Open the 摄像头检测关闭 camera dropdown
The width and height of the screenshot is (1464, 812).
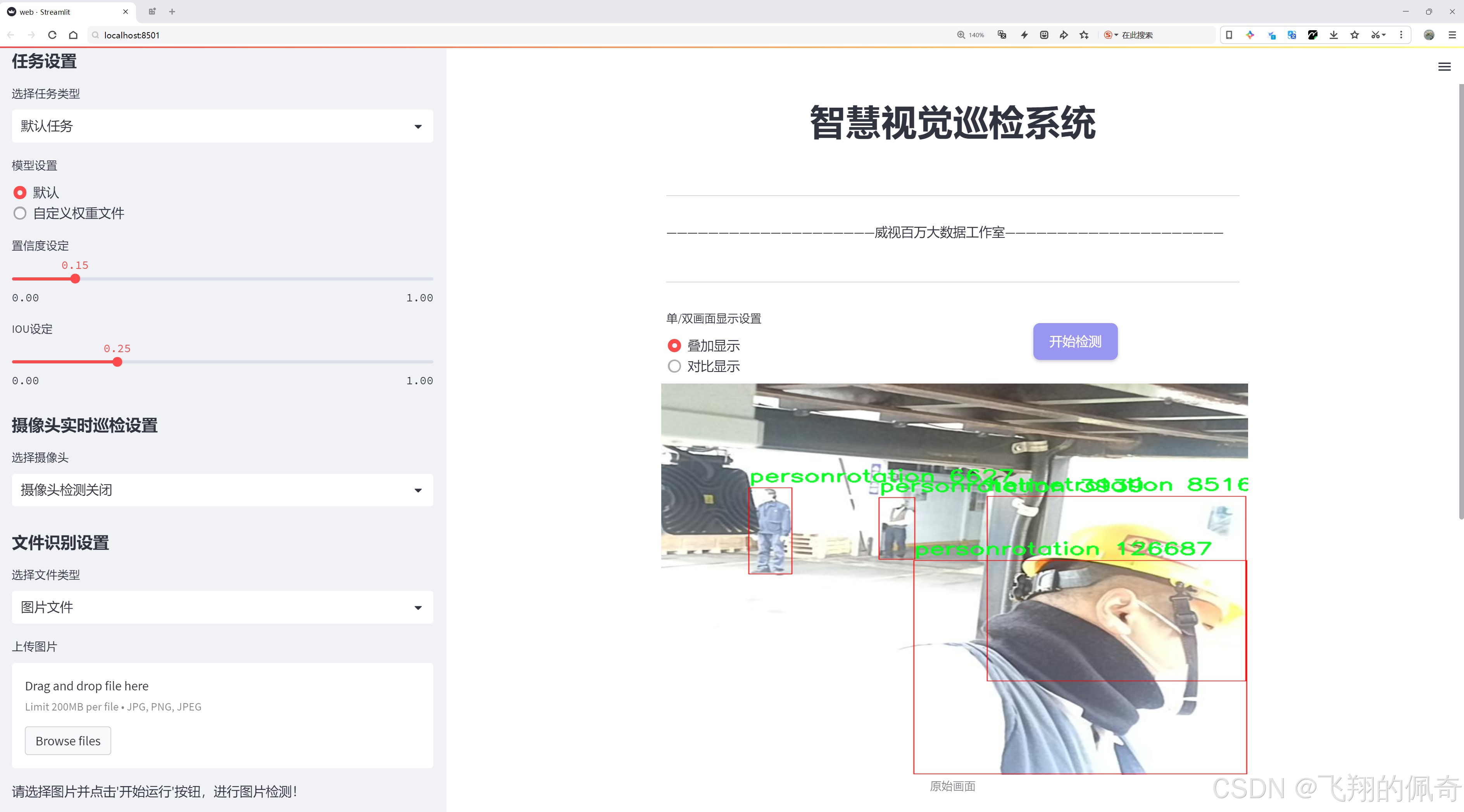coord(222,489)
